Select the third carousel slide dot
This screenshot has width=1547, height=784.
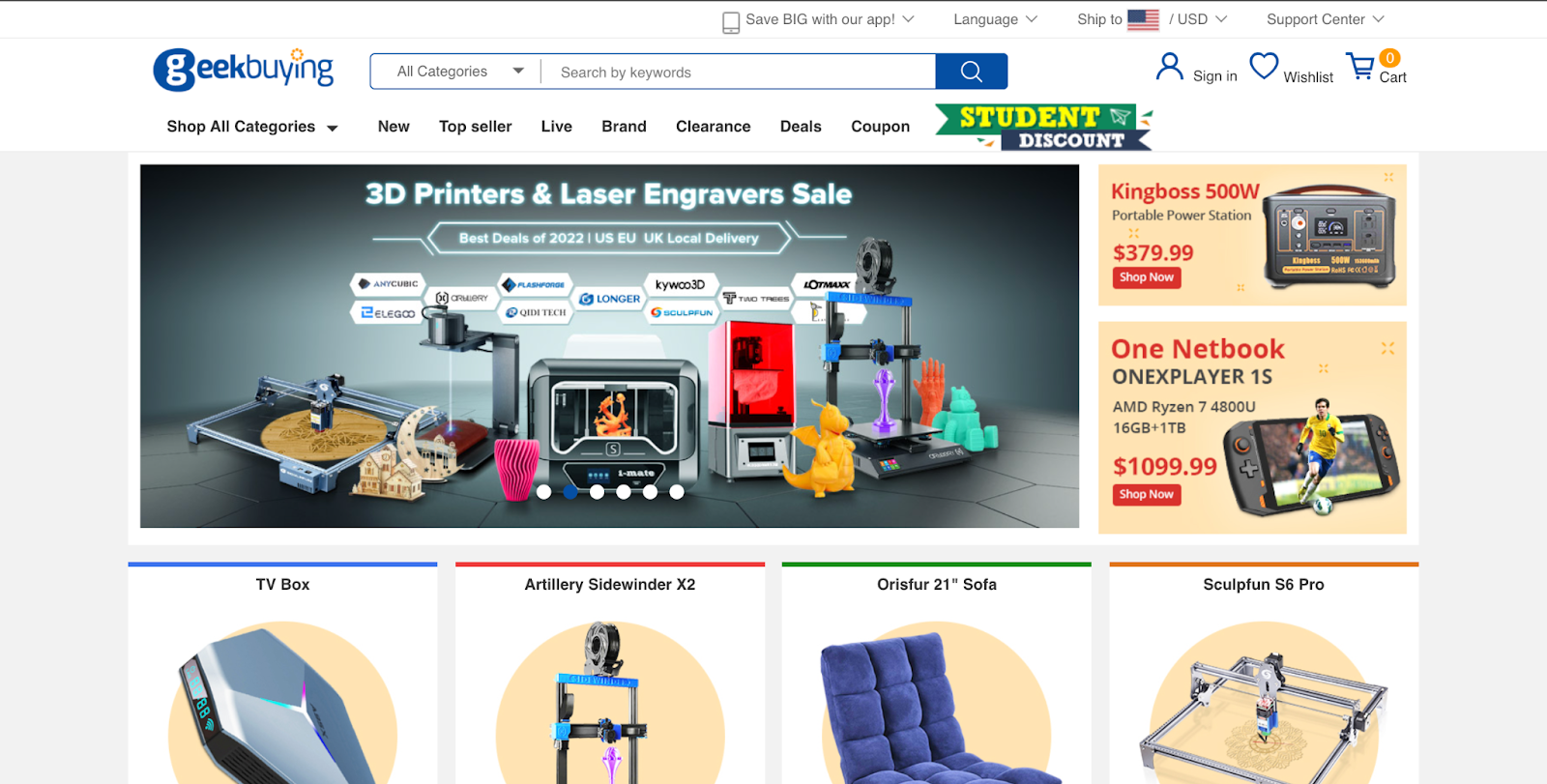point(597,492)
